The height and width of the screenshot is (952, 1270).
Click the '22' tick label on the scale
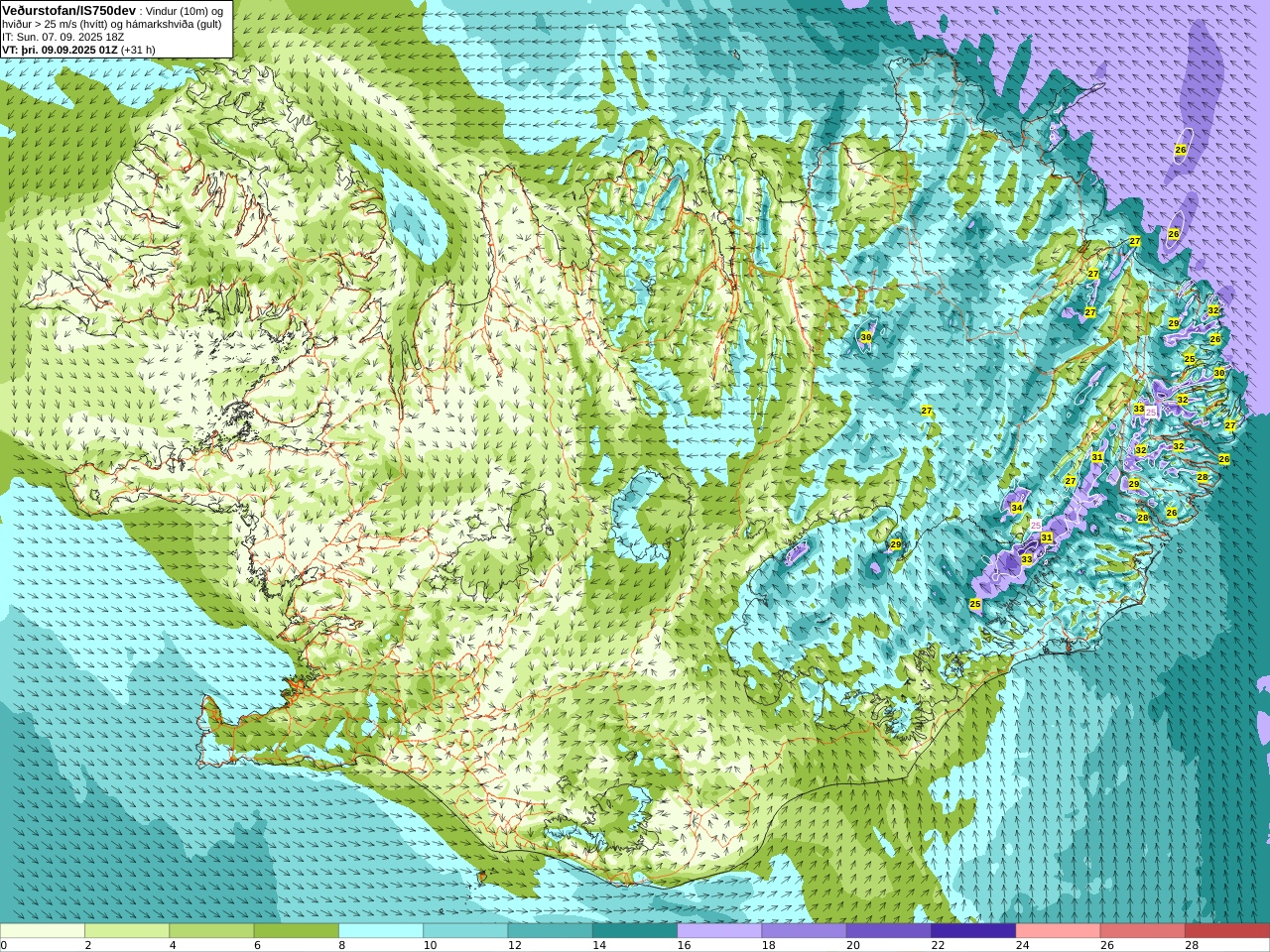938,945
